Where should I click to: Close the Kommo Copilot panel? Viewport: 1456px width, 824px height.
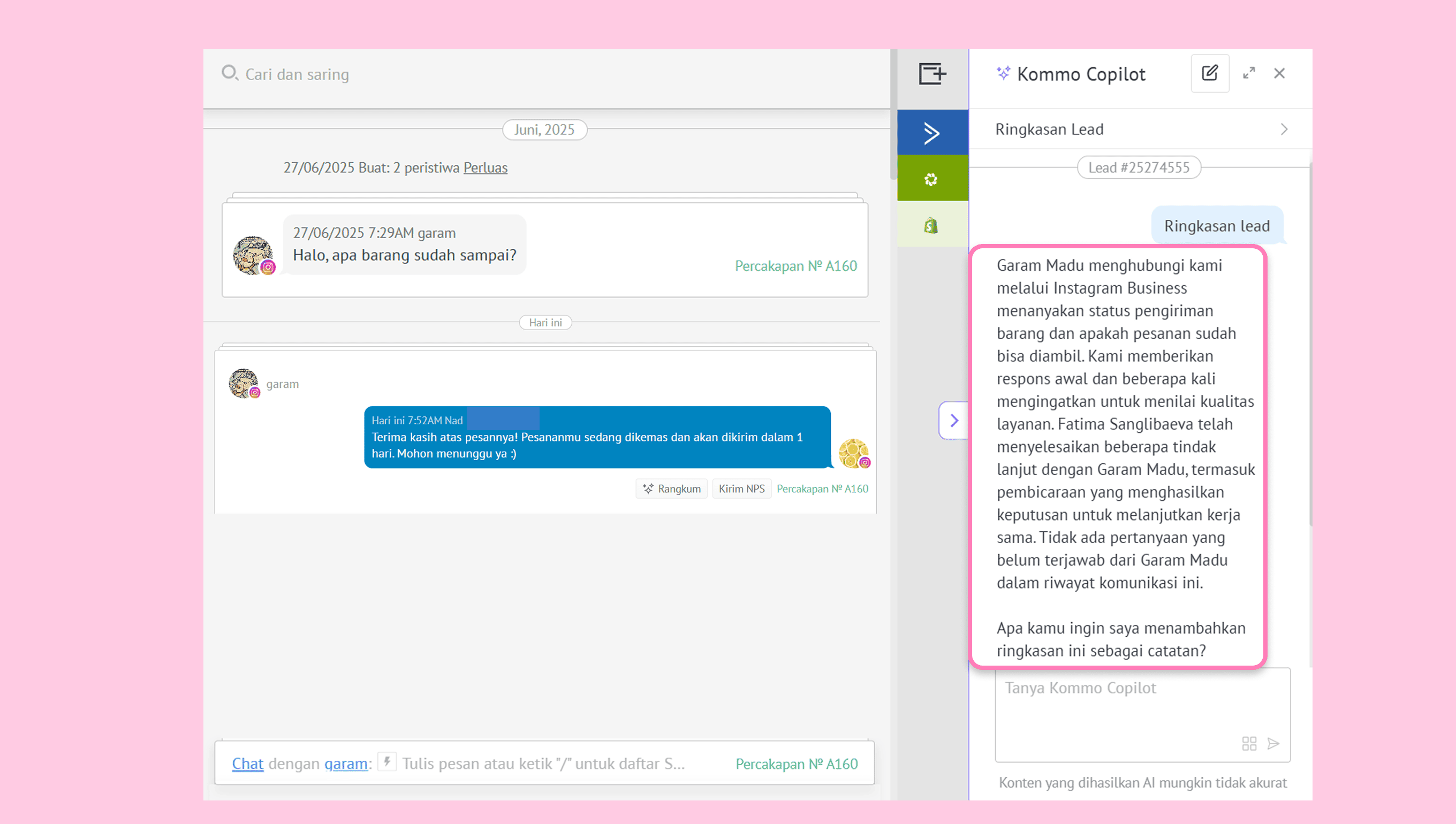point(1279,73)
